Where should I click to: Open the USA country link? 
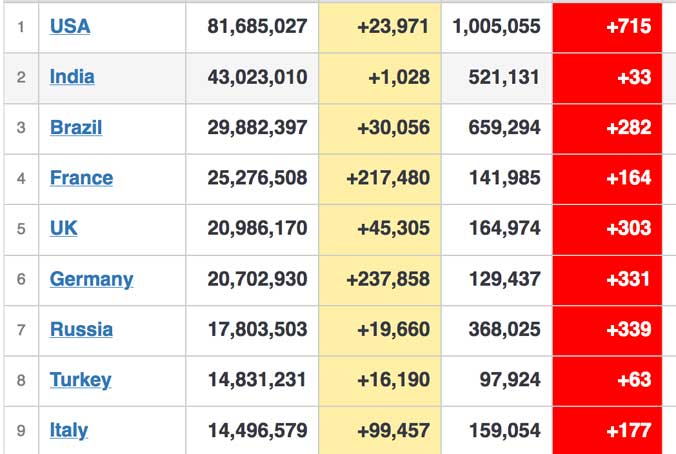pyautogui.click(x=70, y=26)
